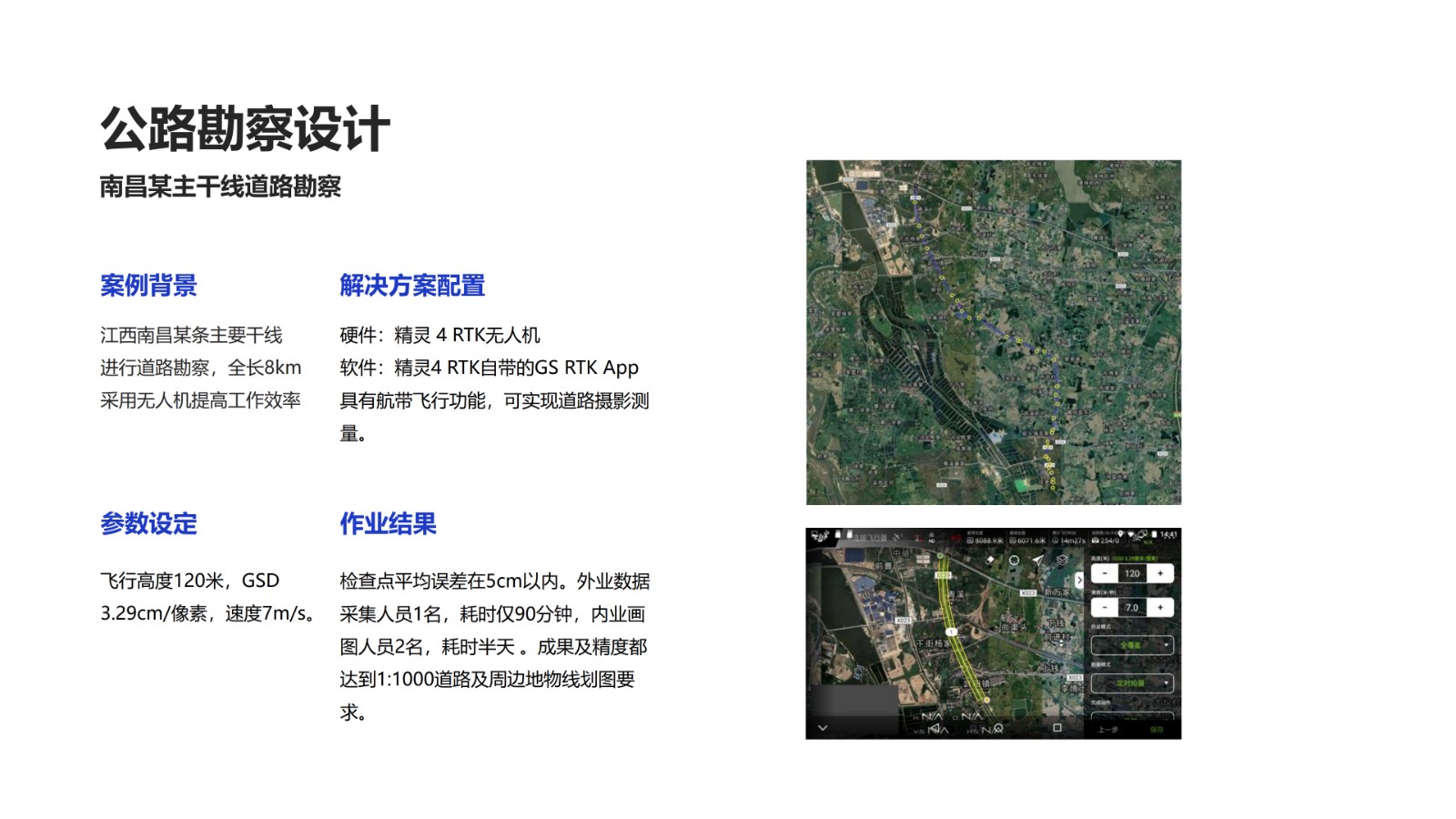Raise speed using plus beside 7.0
This screenshot has height=819, width=1456.
point(1160,607)
